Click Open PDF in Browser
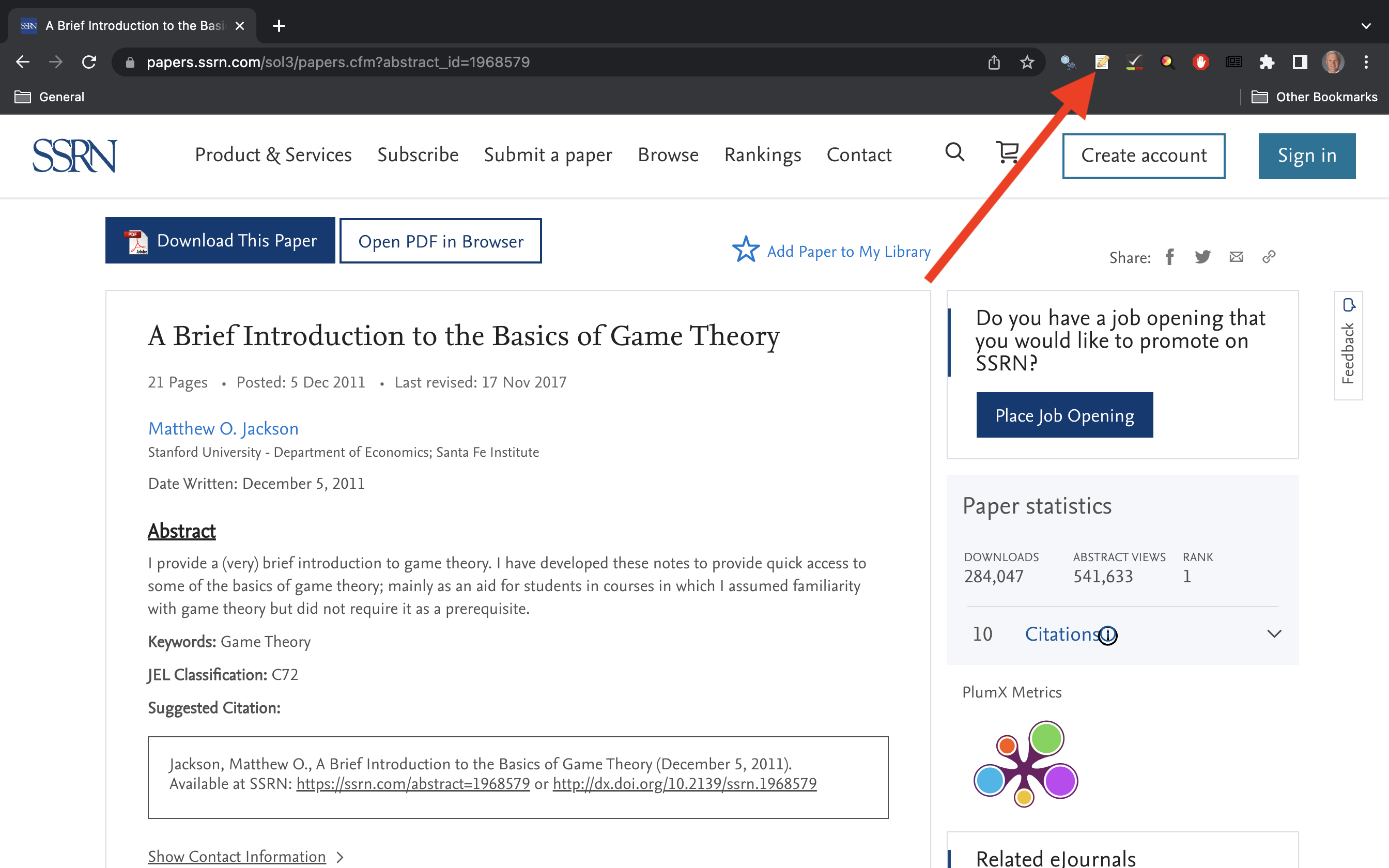1389x868 pixels. pos(440,241)
